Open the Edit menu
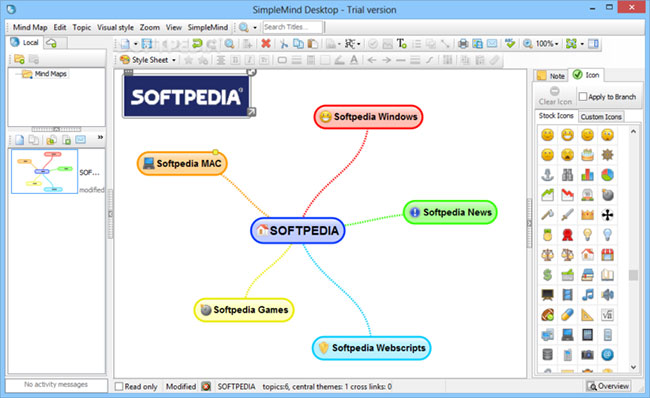The image size is (650, 398). (60, 27)
